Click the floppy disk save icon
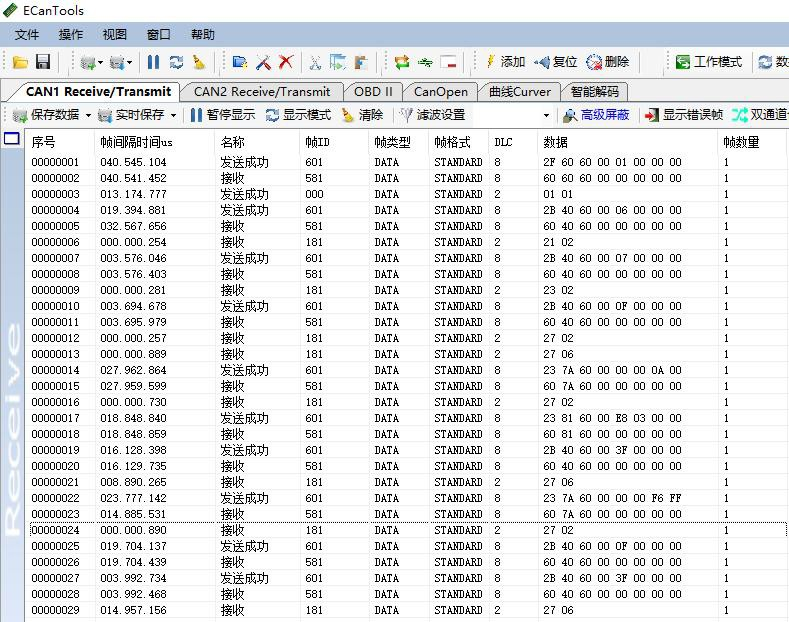Screen dimensions: 789x622 [43, 62]
